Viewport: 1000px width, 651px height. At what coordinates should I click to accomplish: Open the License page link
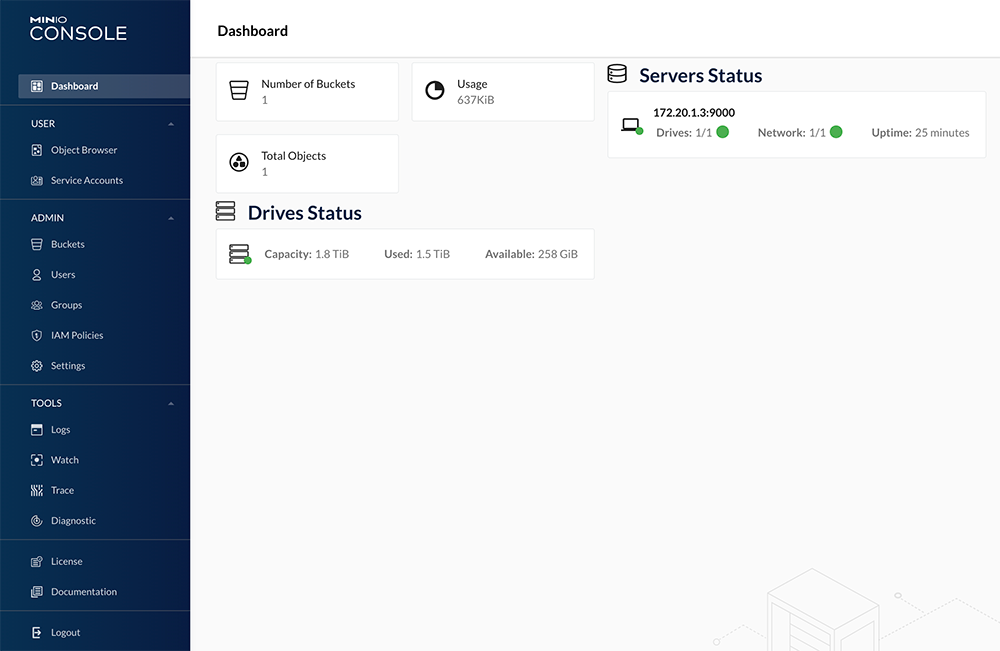tap(67, 562)
